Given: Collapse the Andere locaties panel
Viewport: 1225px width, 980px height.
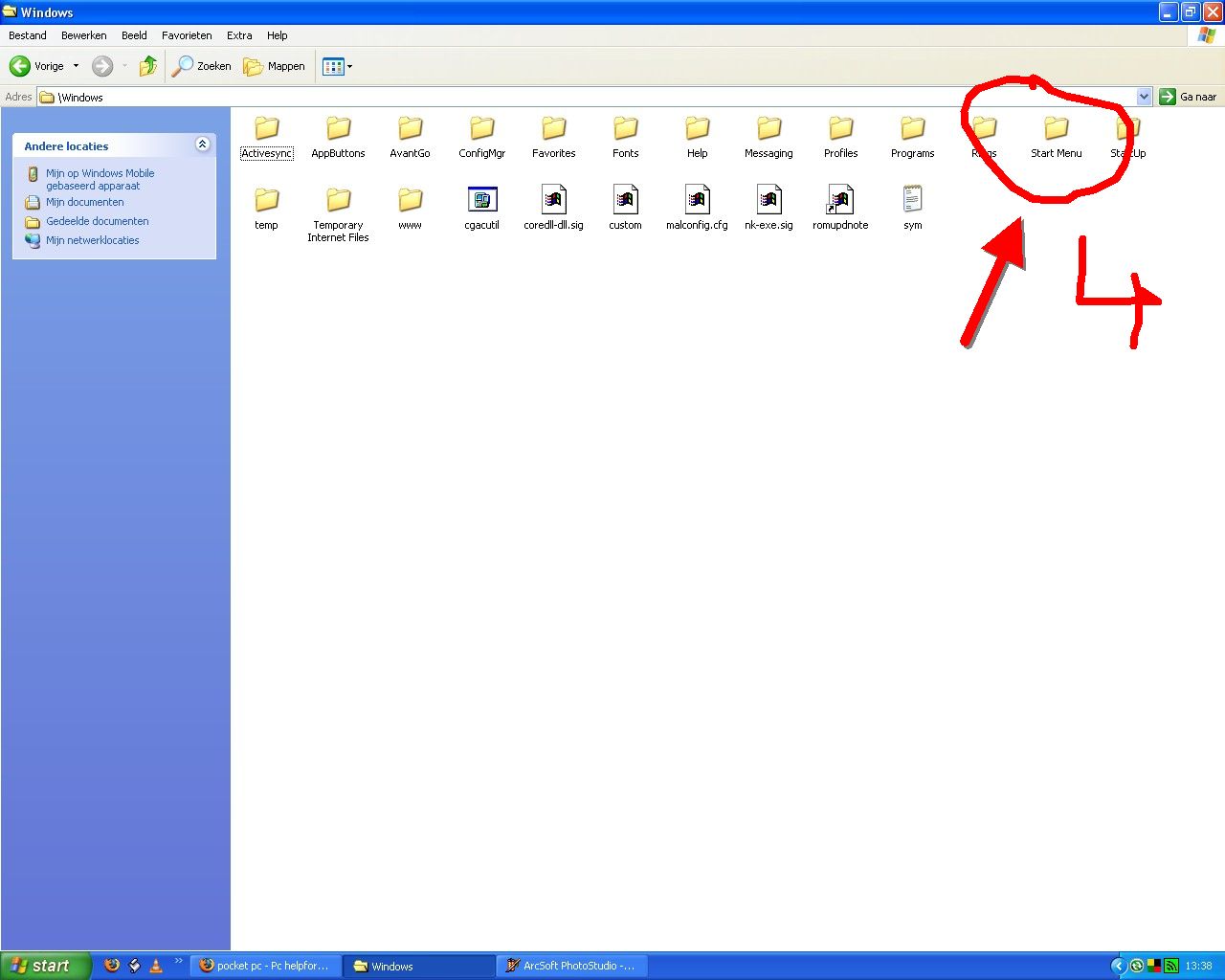Looking at the screenshot, I should coord(202,145).
